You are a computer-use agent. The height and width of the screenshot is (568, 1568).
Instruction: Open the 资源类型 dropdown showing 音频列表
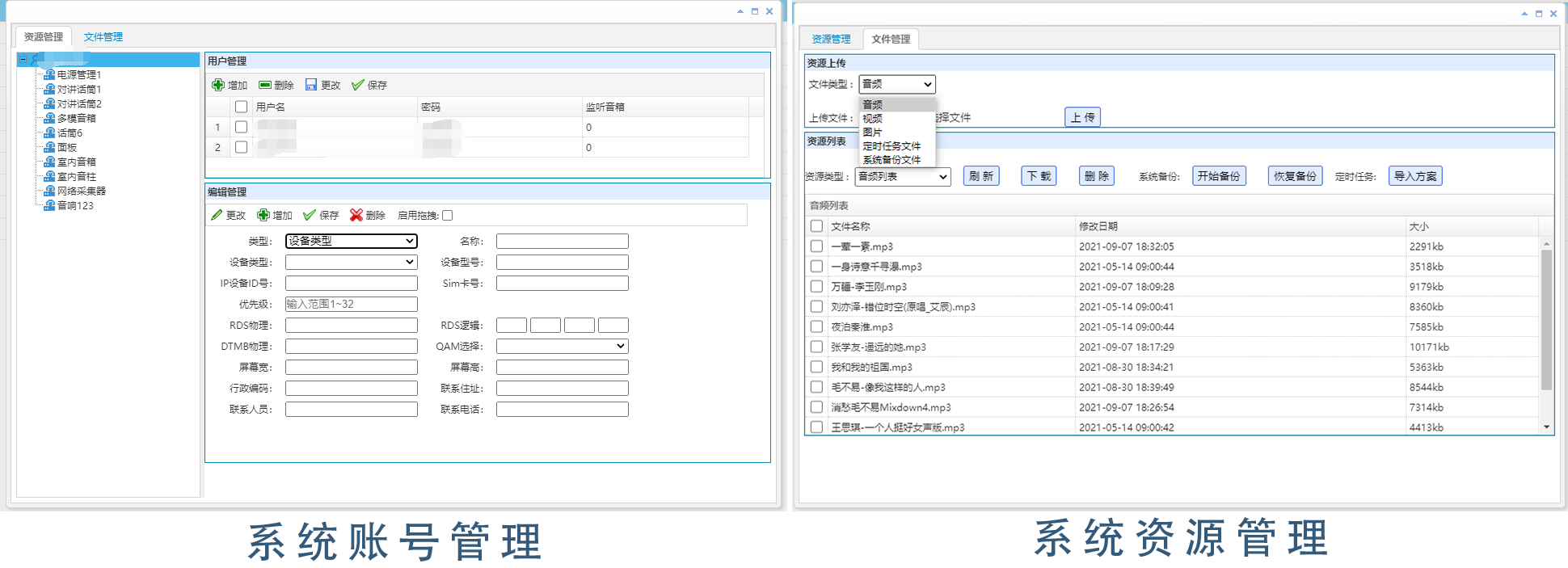[903, 176]
